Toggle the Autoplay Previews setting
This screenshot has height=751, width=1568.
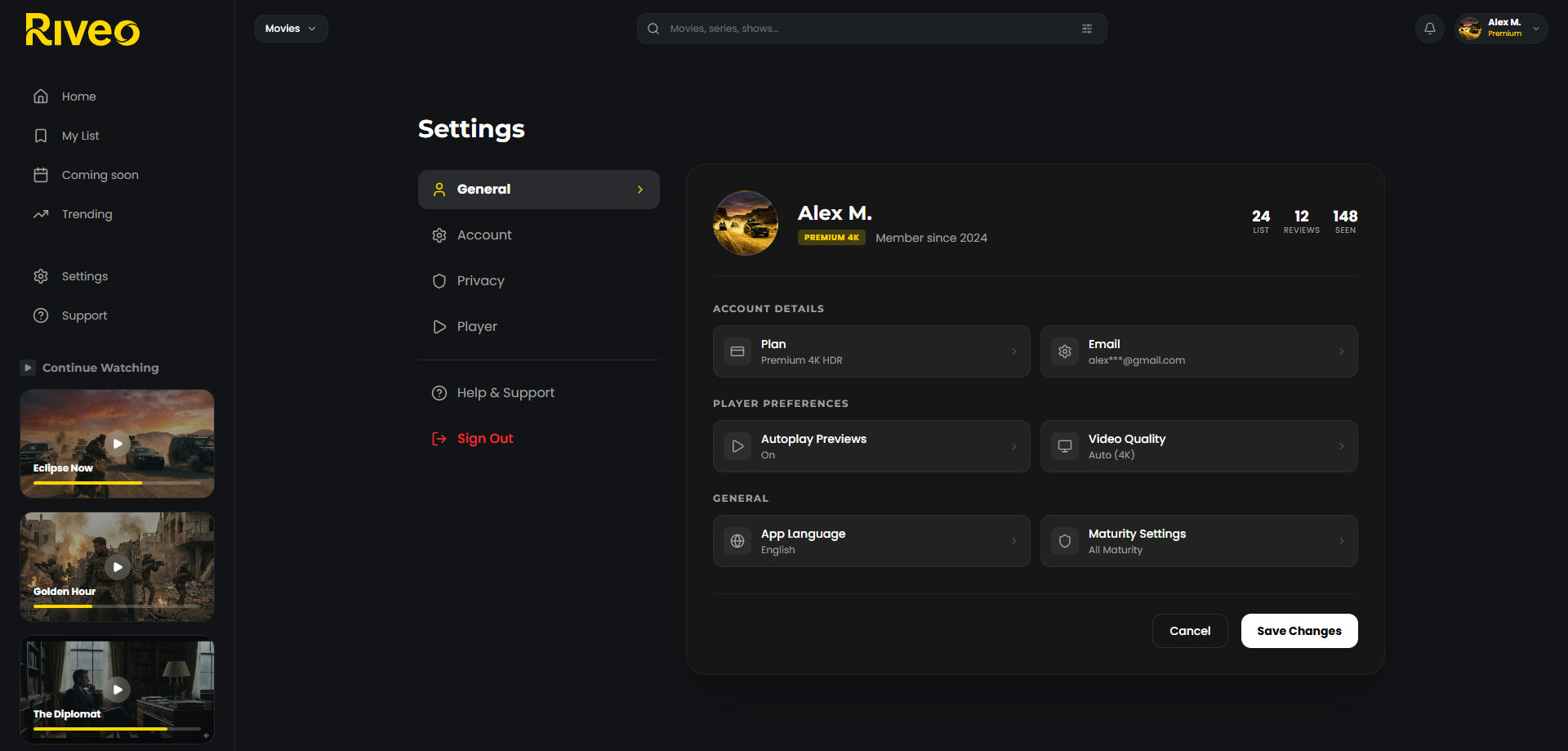coord(871,446)
